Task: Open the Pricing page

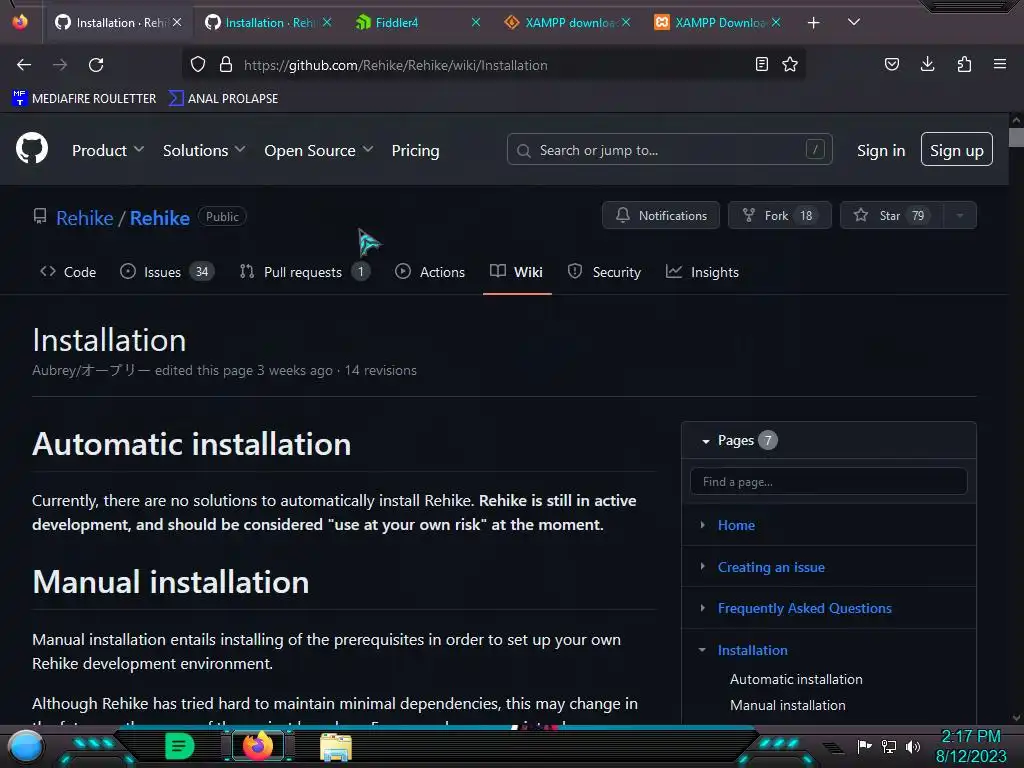Action: tap(415, 150)
